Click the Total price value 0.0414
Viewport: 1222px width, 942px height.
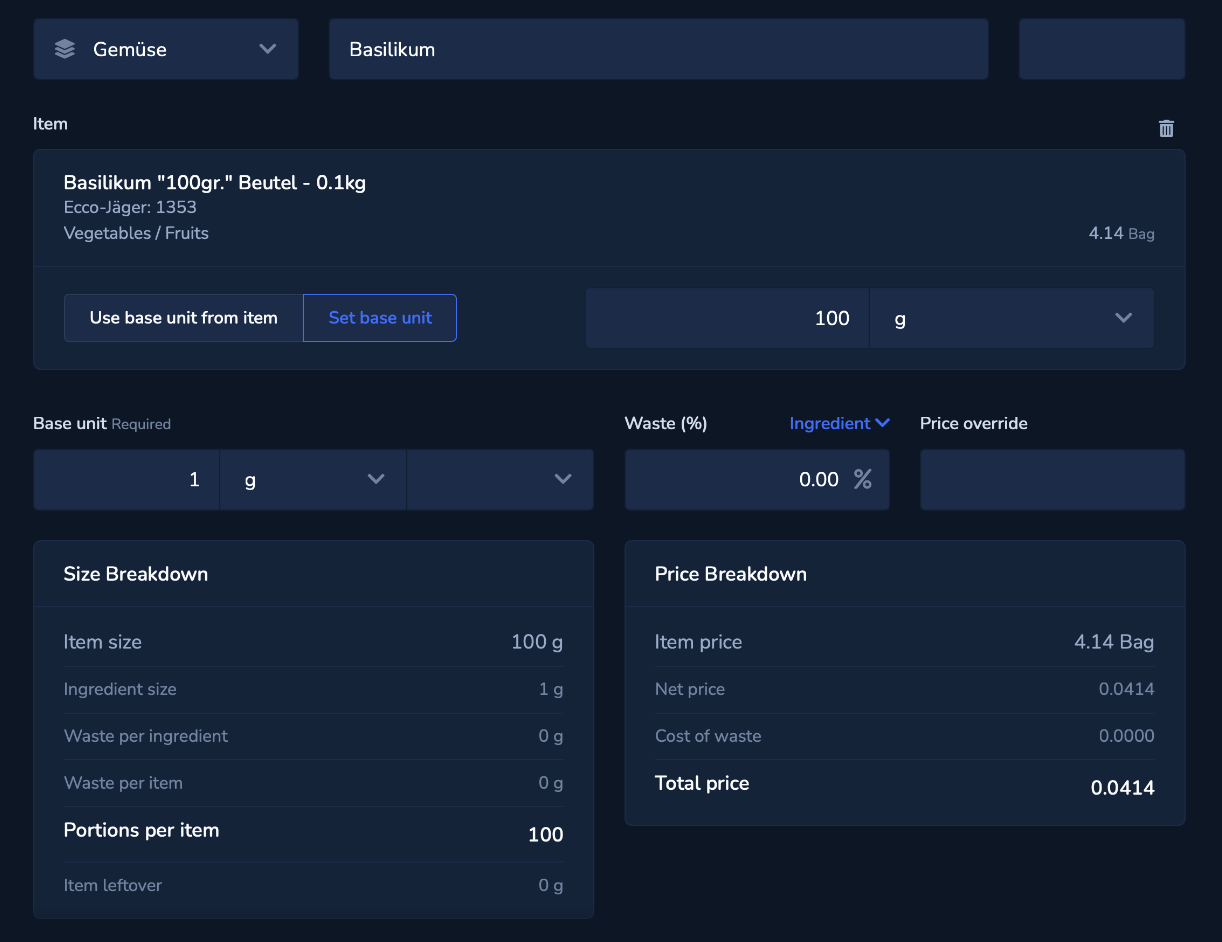click(1123, 788)
